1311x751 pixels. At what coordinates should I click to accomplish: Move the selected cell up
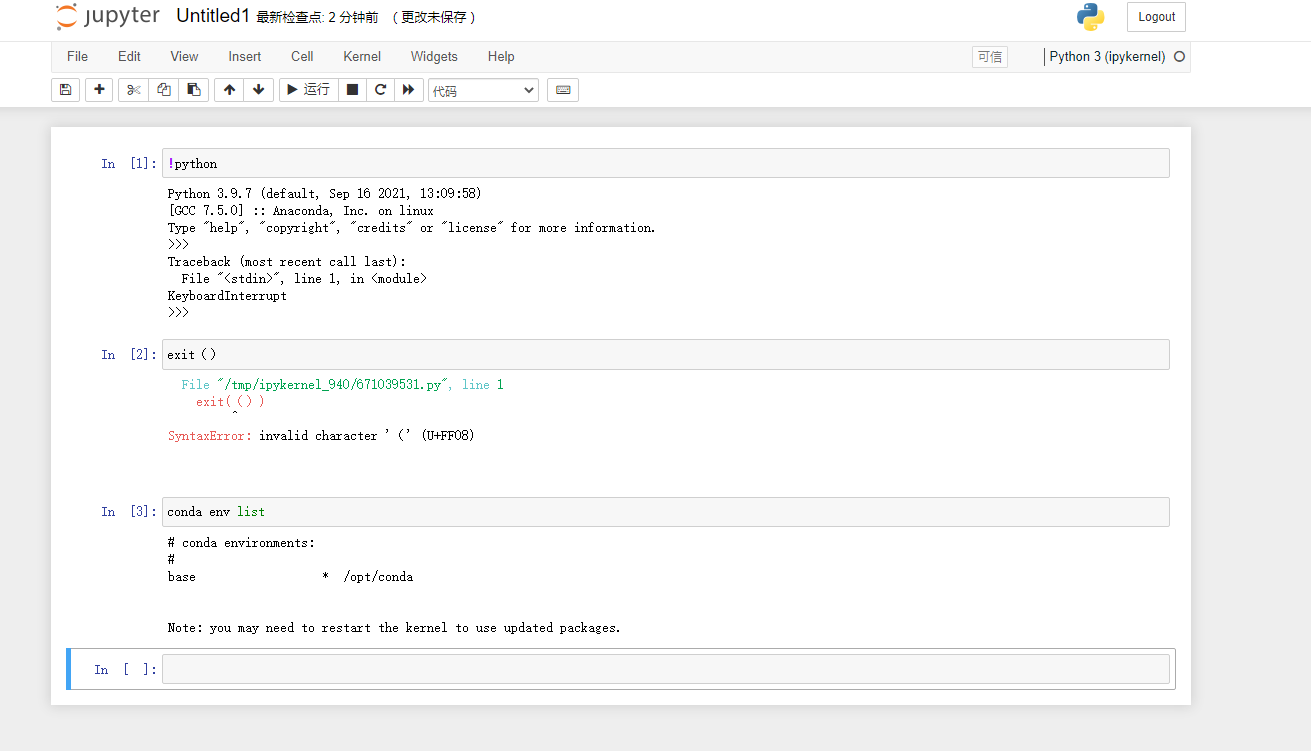click(x=228, y=89)
